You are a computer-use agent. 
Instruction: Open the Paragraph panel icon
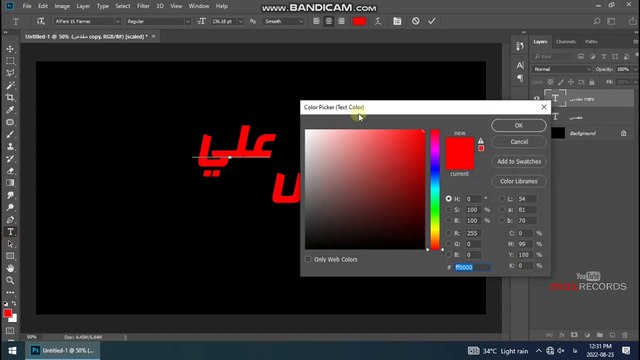pos(520,78)
